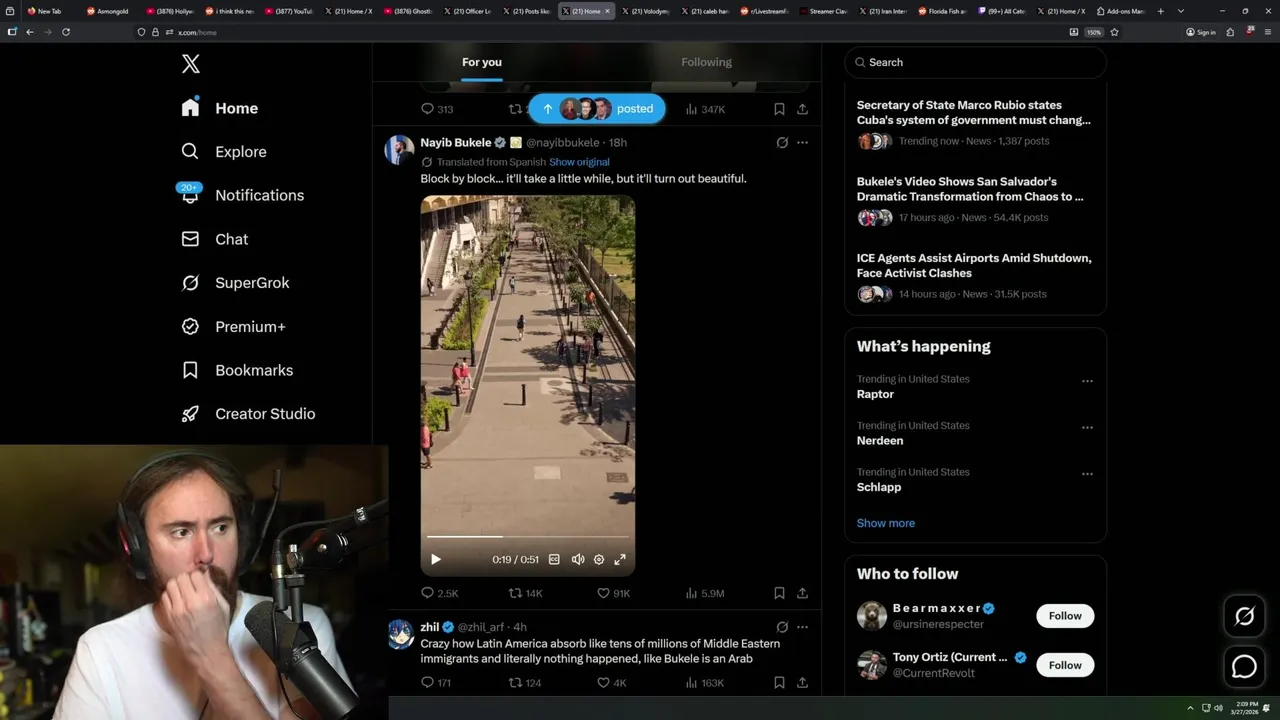Open Home from the sidebar
This screenshot has width=1280, height=720.
coord(220,108)
